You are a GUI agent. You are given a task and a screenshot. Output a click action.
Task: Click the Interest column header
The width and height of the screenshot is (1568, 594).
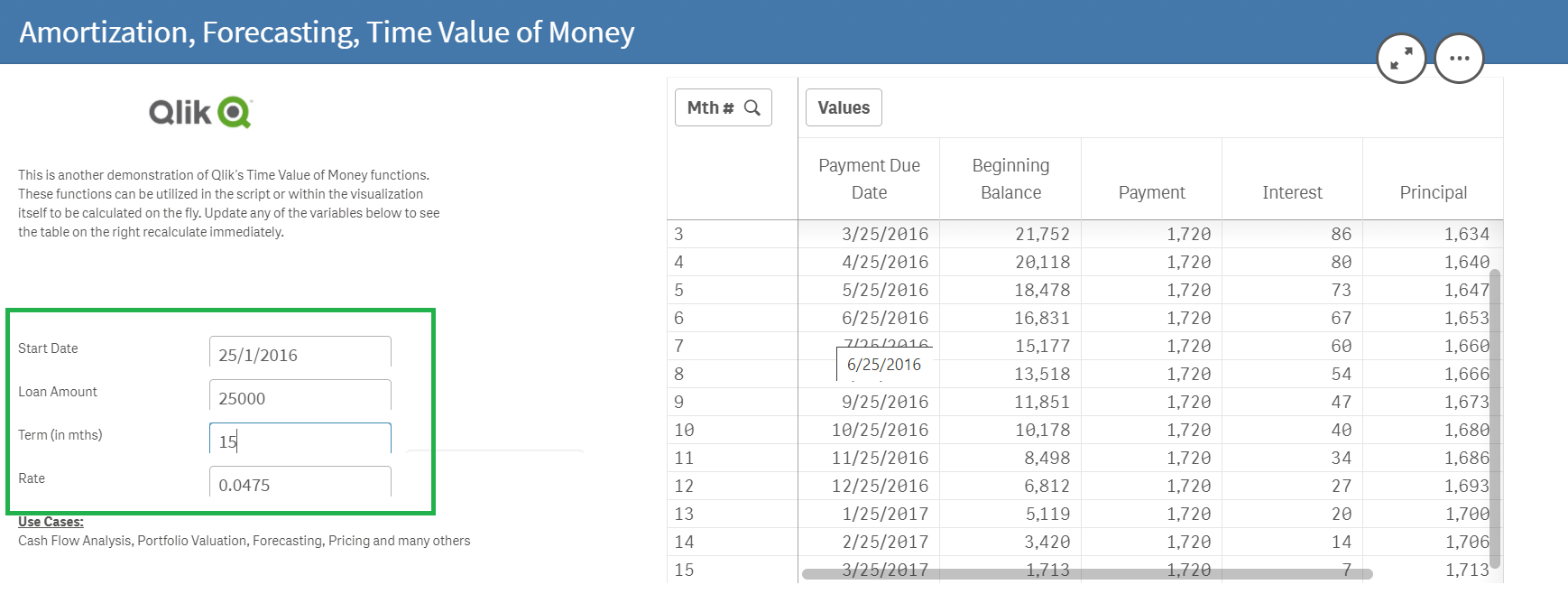pyautogui.click(x=1292, y=192)
